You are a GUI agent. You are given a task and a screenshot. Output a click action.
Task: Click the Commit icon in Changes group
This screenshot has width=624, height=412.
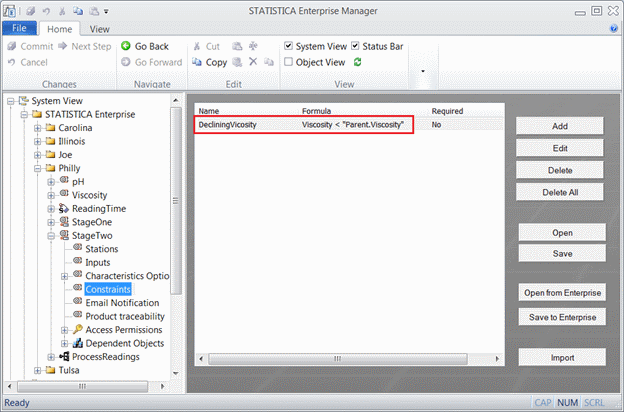click(12, 46)
